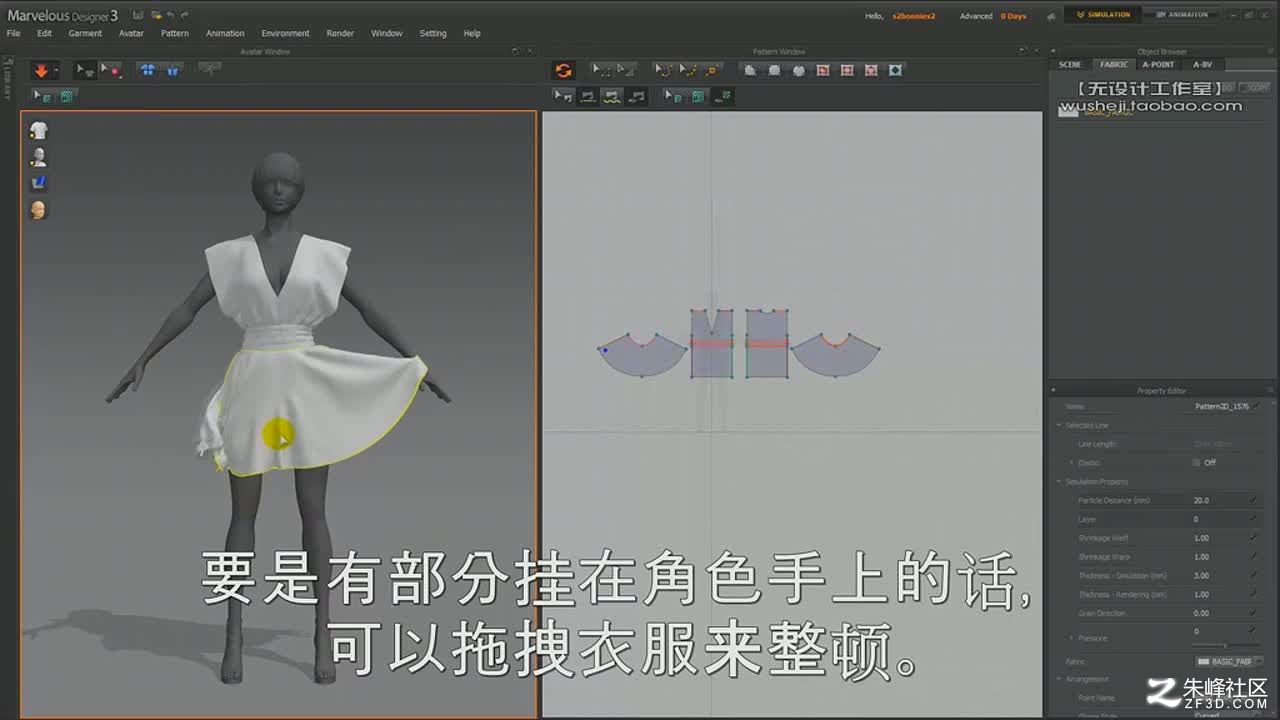Screen dimensions: 1280x720
Task: Click the greyed avatar pose icon in Avatar toolbar
Action: point(210,69)
